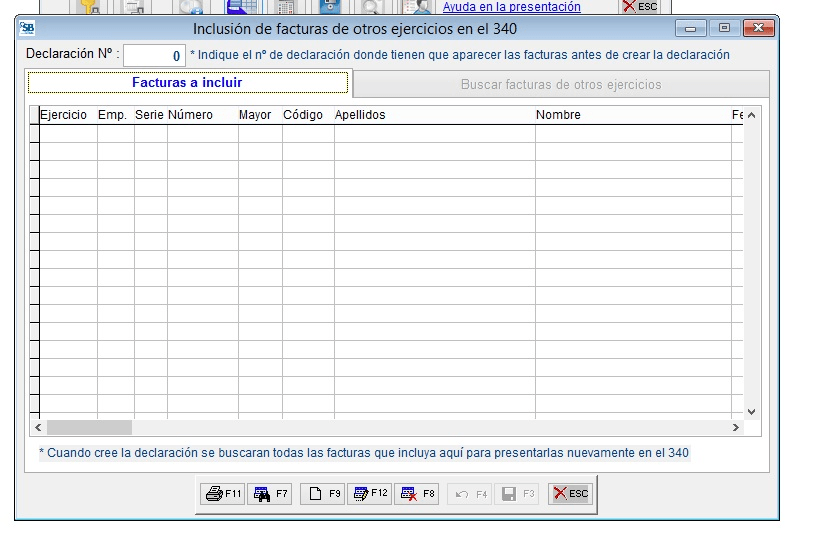Click the Declaración Nº input field
Image resolution: width=820 pixels, height=560 pixels.
[154, 55]
